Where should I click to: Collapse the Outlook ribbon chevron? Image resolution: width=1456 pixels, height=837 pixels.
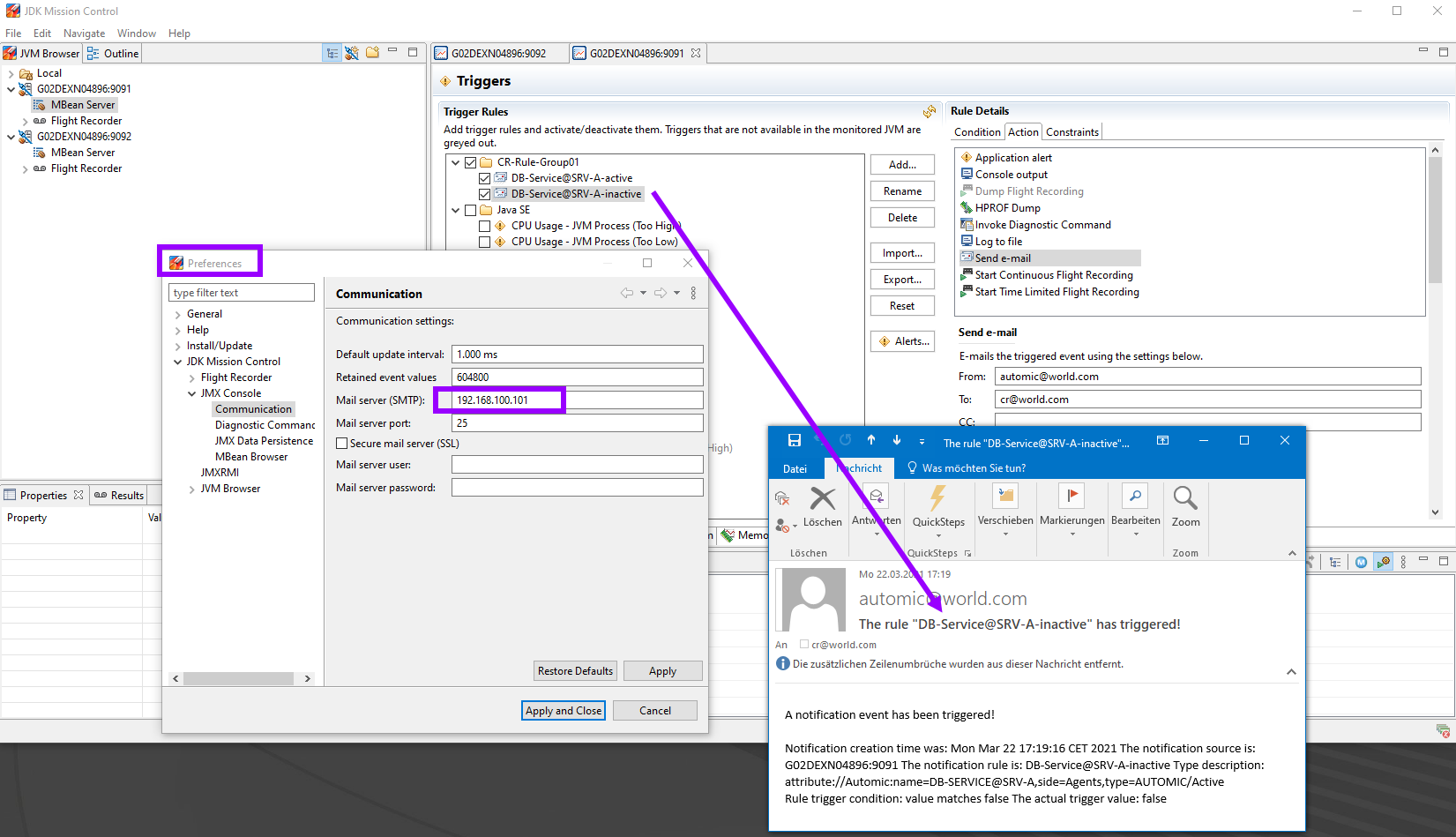pyautogui.click(x=1292, y=553)
